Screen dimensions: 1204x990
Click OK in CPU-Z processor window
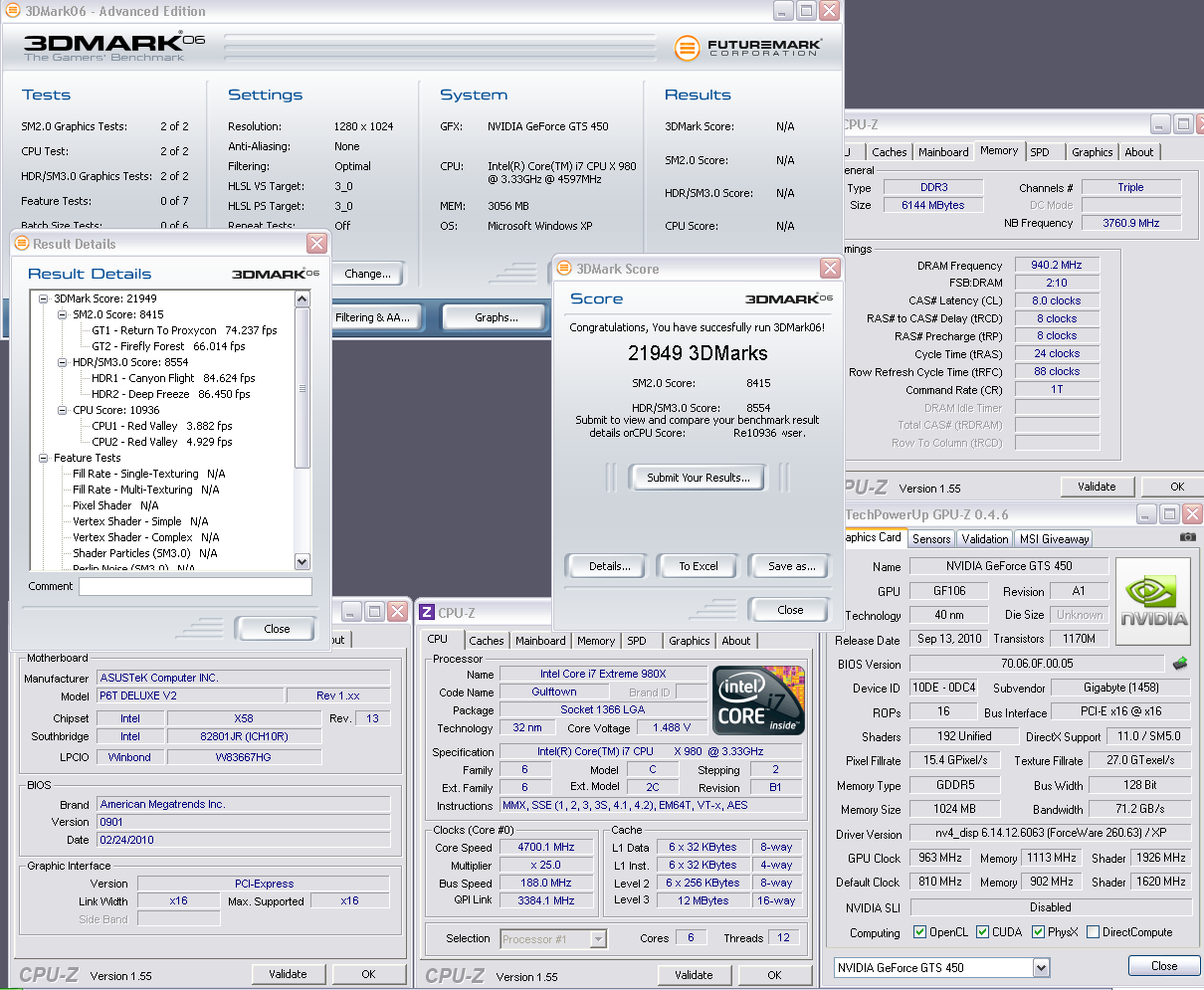coord(774,975)
